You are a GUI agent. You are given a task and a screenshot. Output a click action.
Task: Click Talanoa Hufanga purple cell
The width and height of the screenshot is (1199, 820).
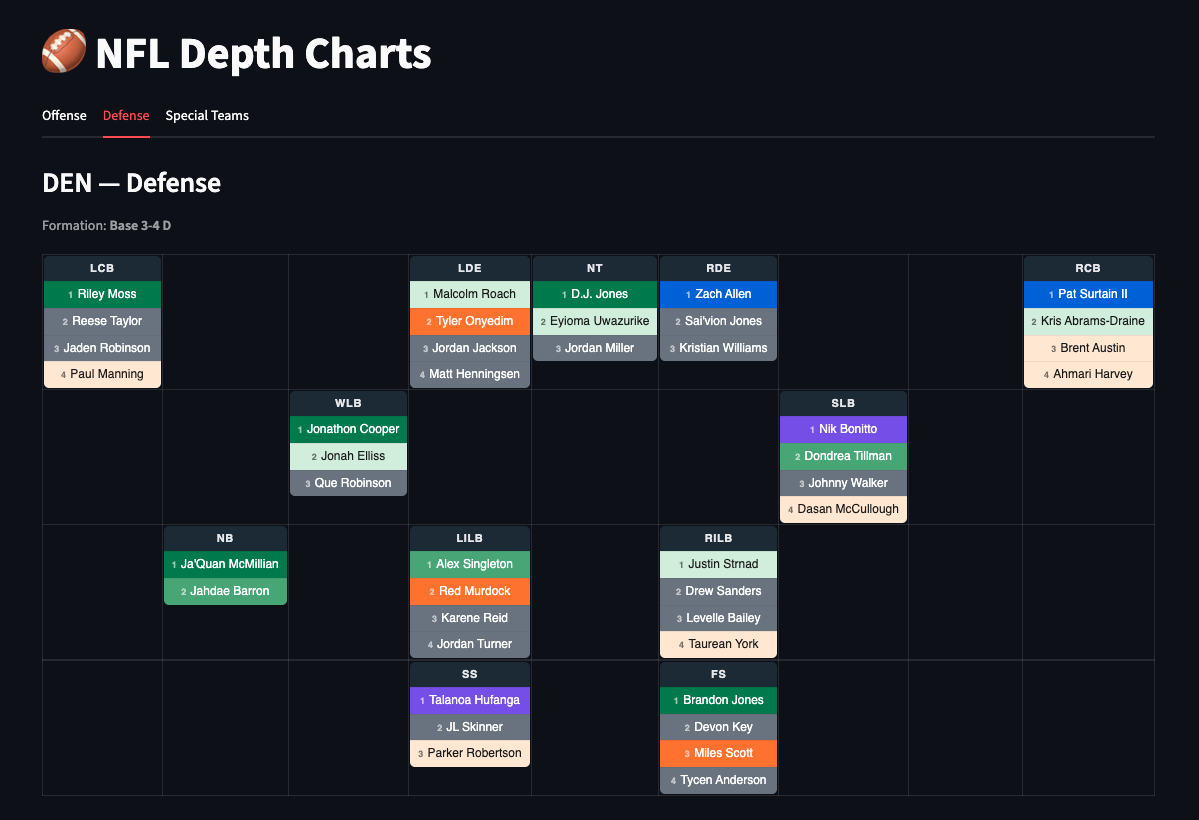(x=470, y=701)
